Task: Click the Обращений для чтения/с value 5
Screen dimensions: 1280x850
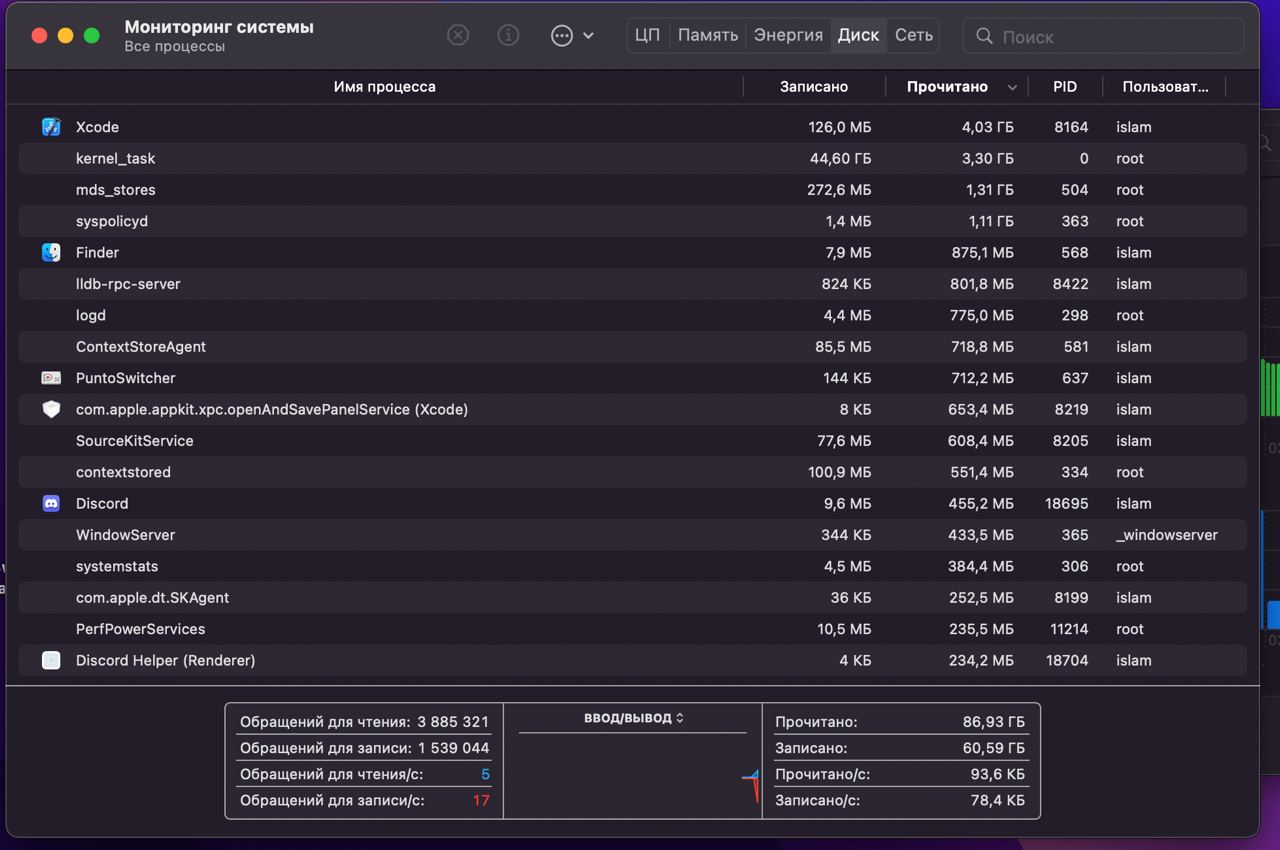Action: tap(486, 774)
